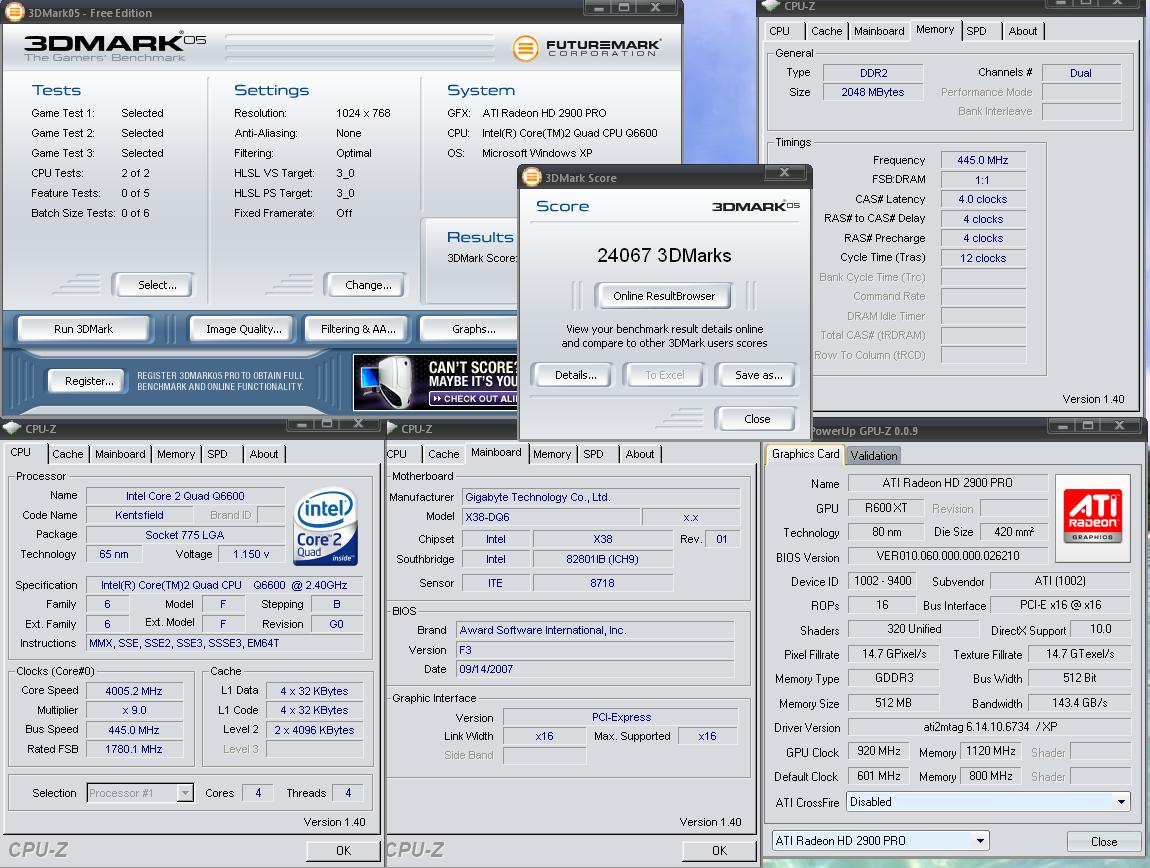Click OK in mainboard CPU-Z window
1150x868 pixels.
pos(719,850)
